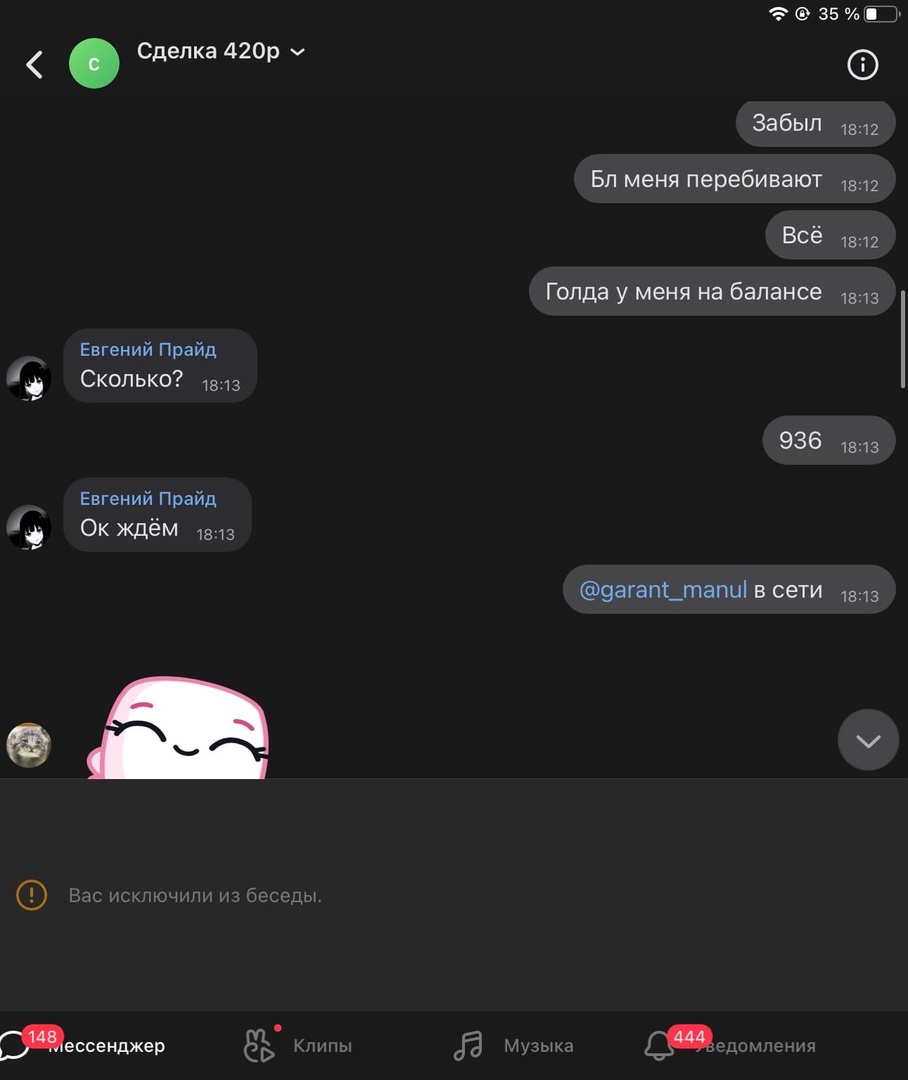Go back using the left arrow
This screenshot has height=1080, width=908.
34,65
